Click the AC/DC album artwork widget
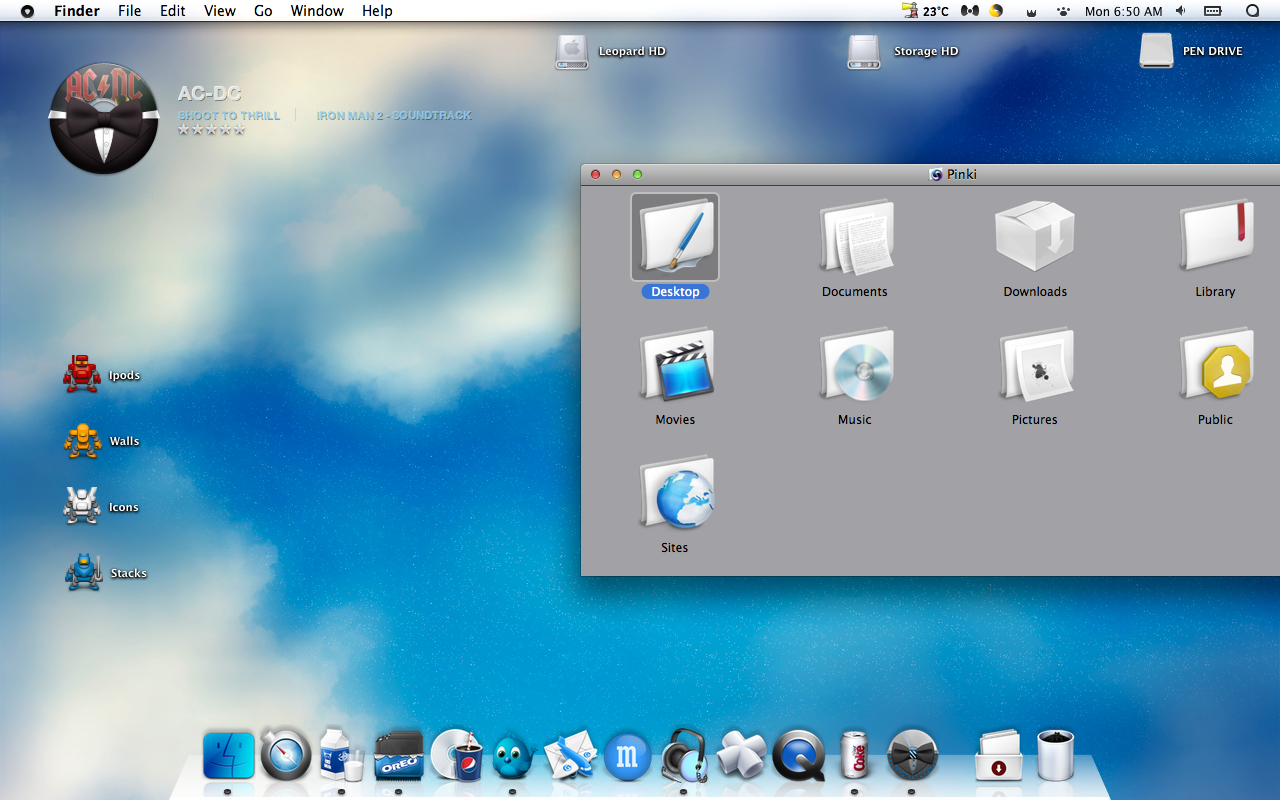This screenshot has height=800, width=1280. pyautogui.click(x=104, y=119)
